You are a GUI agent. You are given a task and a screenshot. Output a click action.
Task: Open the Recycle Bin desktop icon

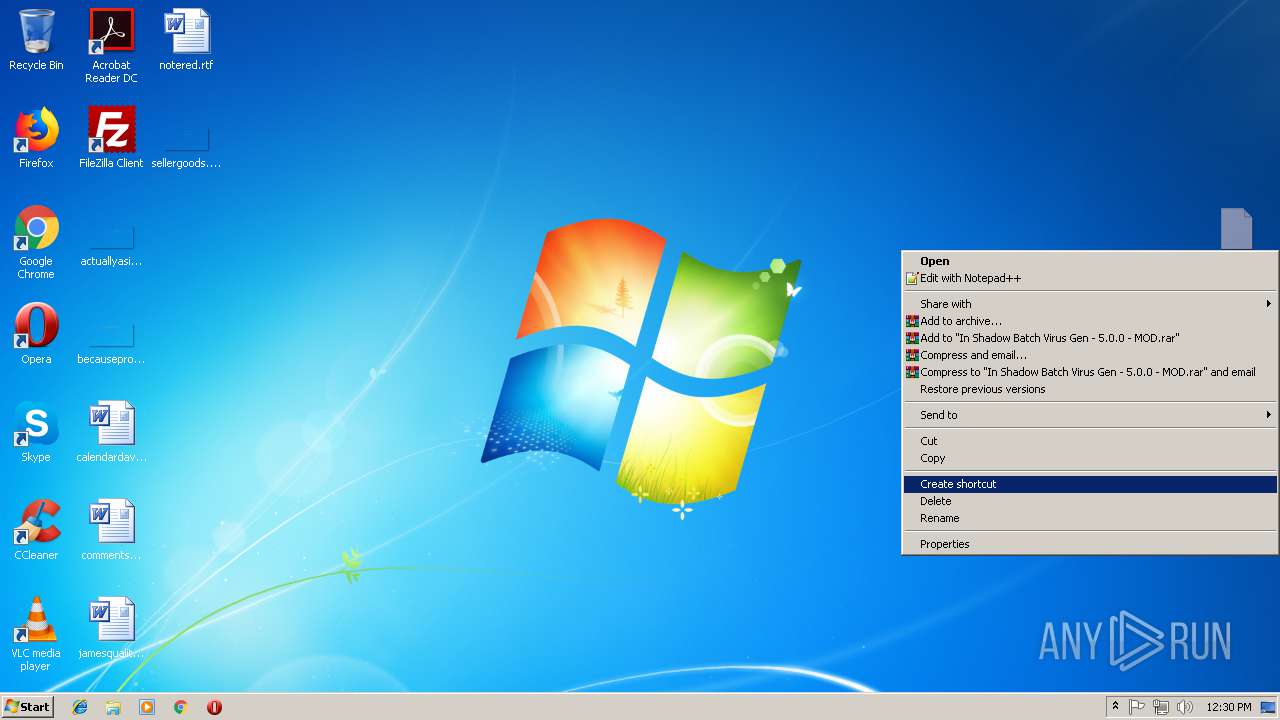(36, 40)
